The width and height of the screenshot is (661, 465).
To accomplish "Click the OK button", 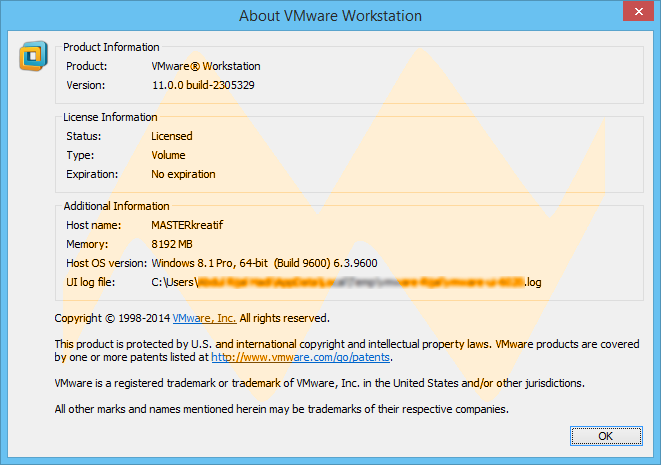I will pyautogui.click(x=606, y=435).
